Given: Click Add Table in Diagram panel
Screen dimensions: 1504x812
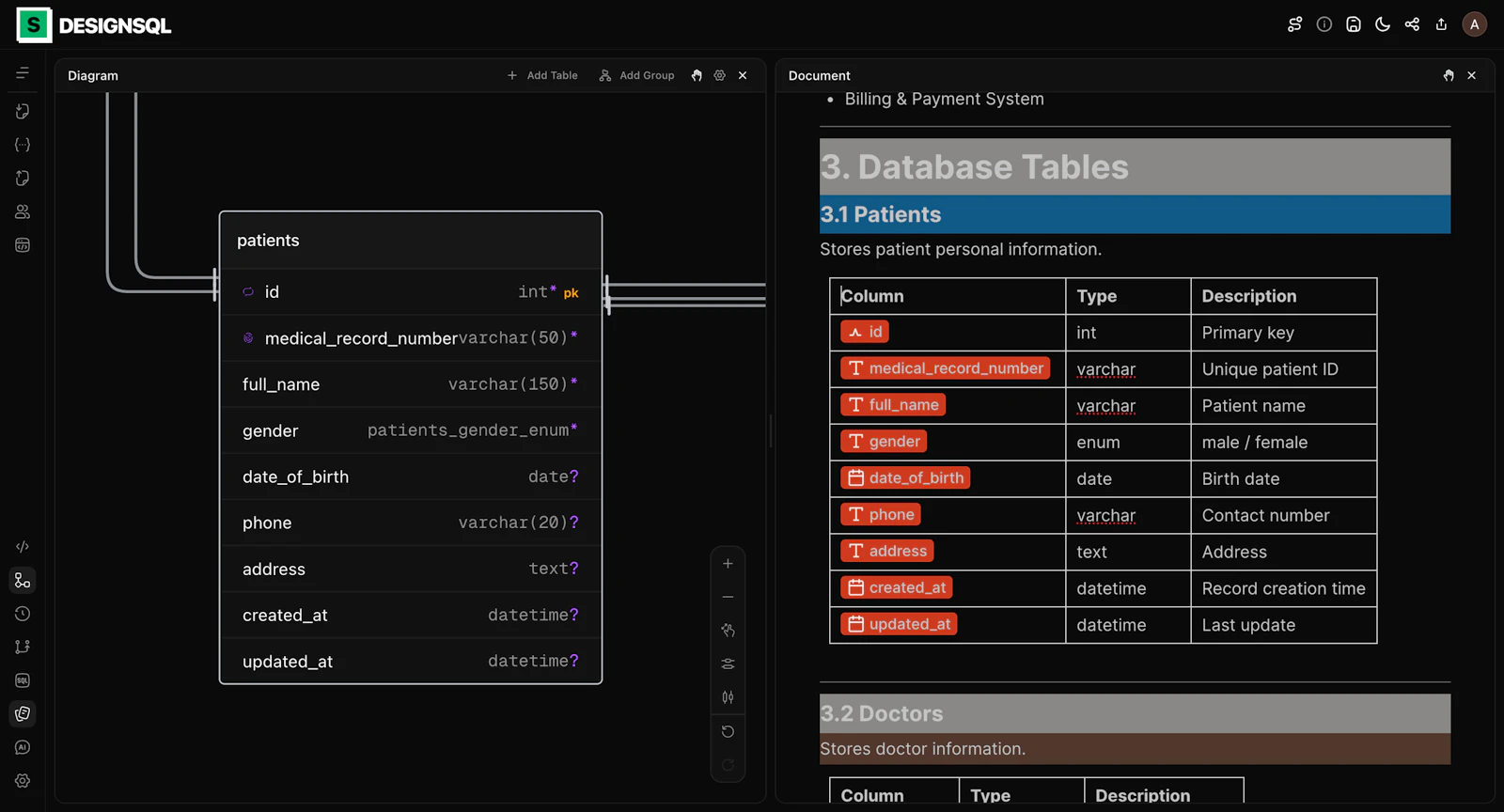Looking at the screenshot, I should (542, 75).
